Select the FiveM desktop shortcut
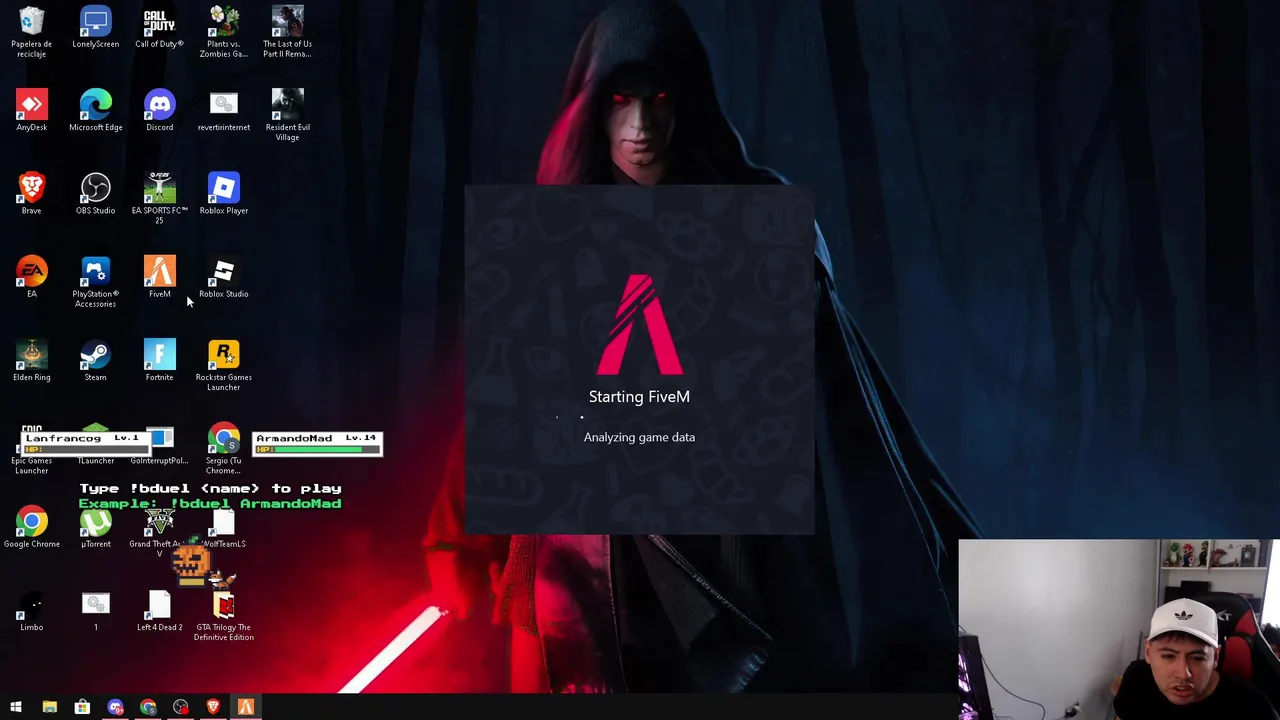This screenshot has width=1280, height=720. [159, 277]
